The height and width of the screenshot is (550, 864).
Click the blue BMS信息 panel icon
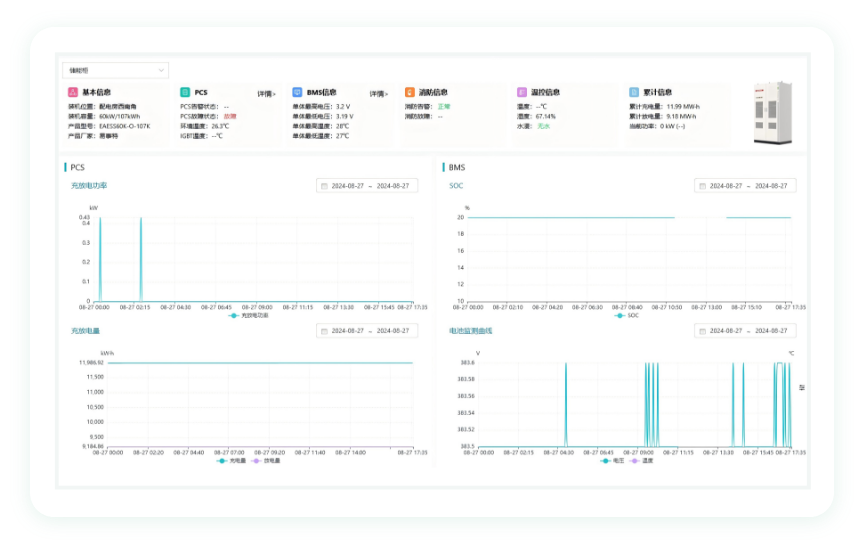pos(297,92)
